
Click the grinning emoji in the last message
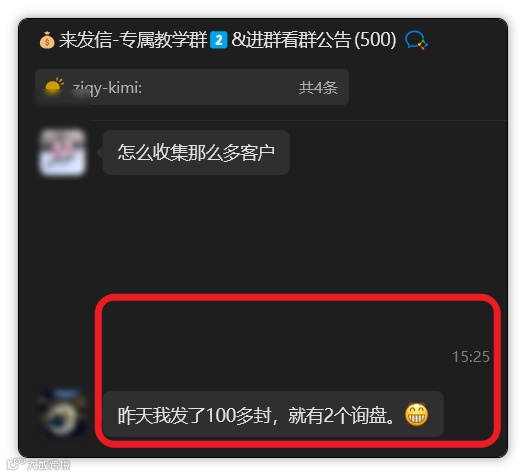(417, 414)
